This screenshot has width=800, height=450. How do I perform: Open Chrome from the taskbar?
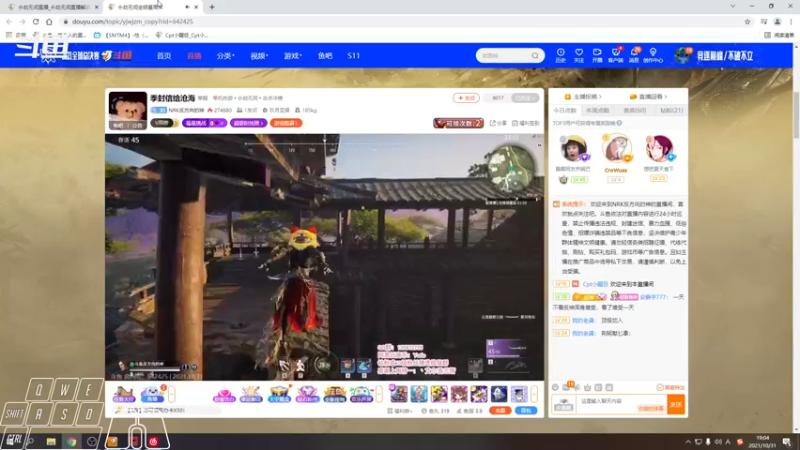point(71,441)
